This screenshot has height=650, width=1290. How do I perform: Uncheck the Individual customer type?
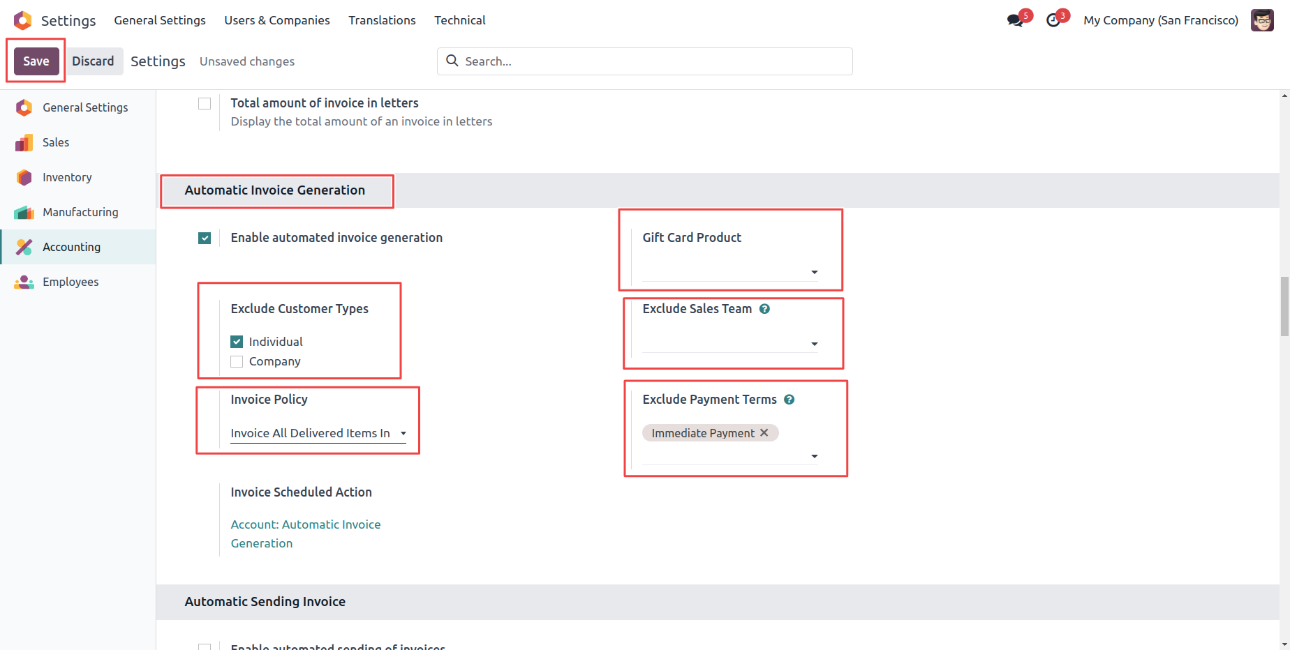pos(237,342)
